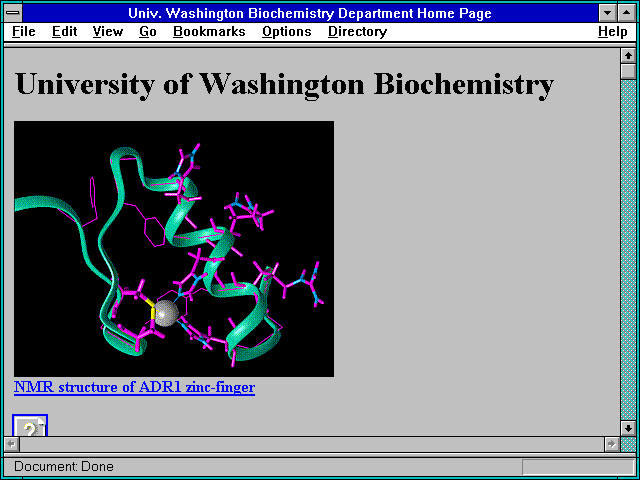Click the vertical scrollbar up arrow
The width and height of the screenshot is (640, 480).
[628, 56]
